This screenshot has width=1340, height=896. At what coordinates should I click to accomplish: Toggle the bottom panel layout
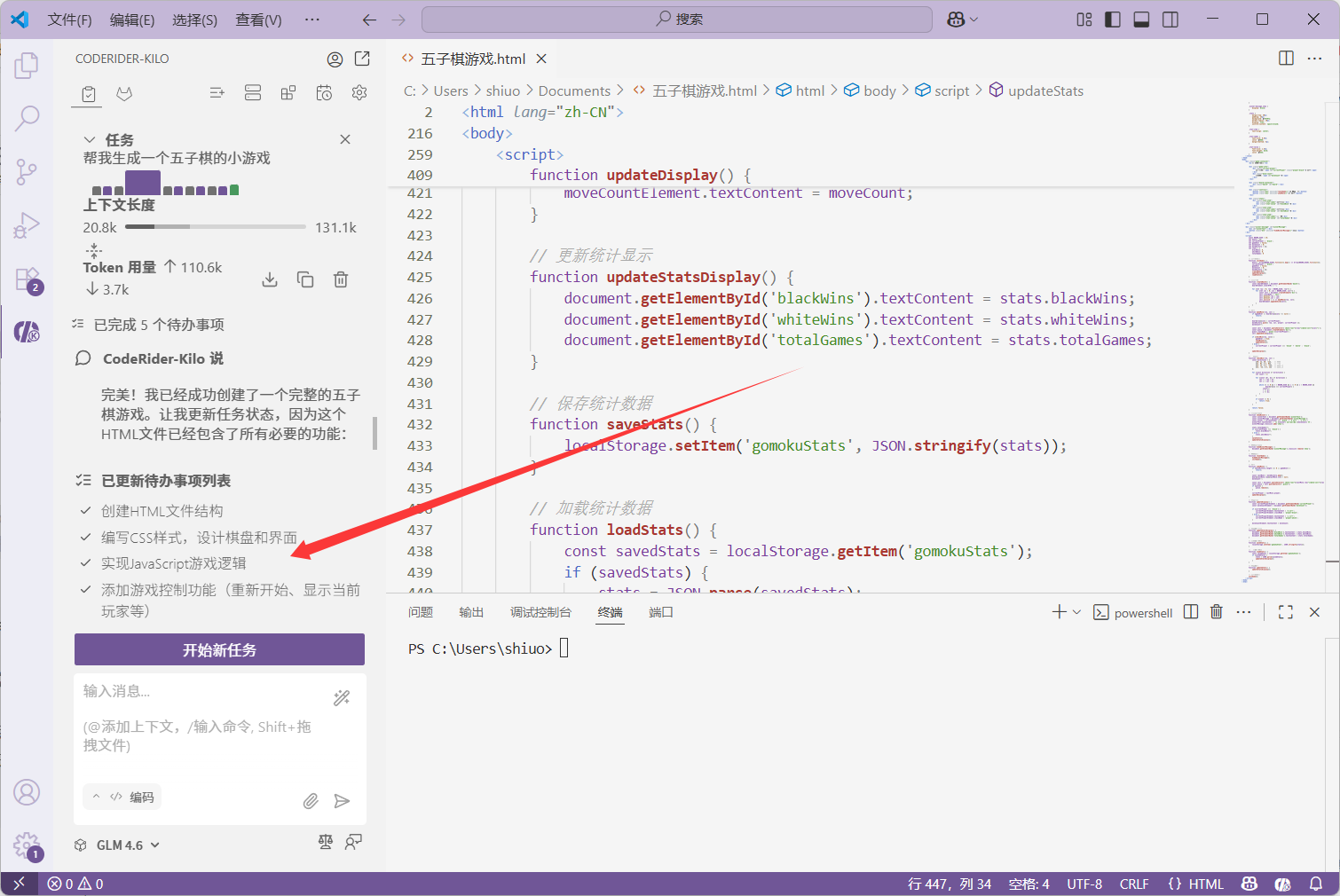click(1142, 20)
